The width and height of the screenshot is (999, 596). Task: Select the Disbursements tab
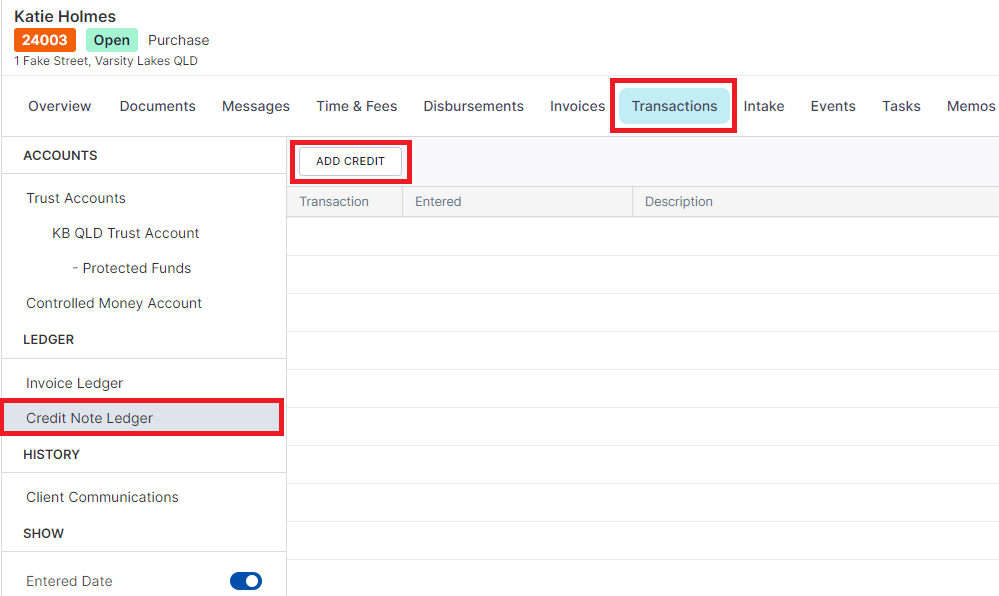point(473,106)
